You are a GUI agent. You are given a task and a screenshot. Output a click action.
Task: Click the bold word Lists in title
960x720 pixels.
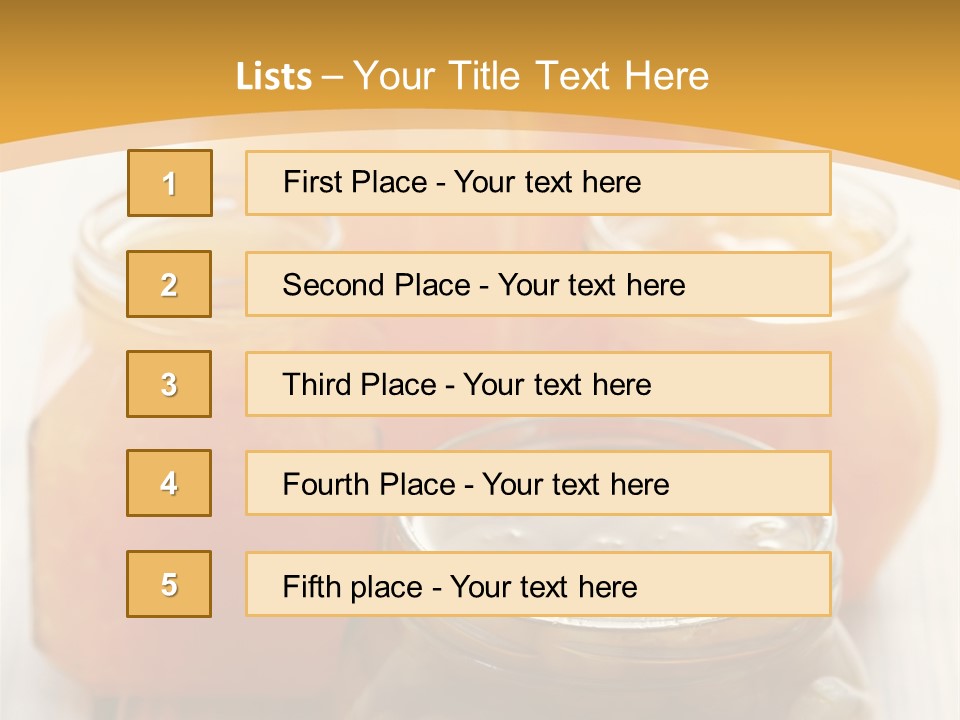274,76
